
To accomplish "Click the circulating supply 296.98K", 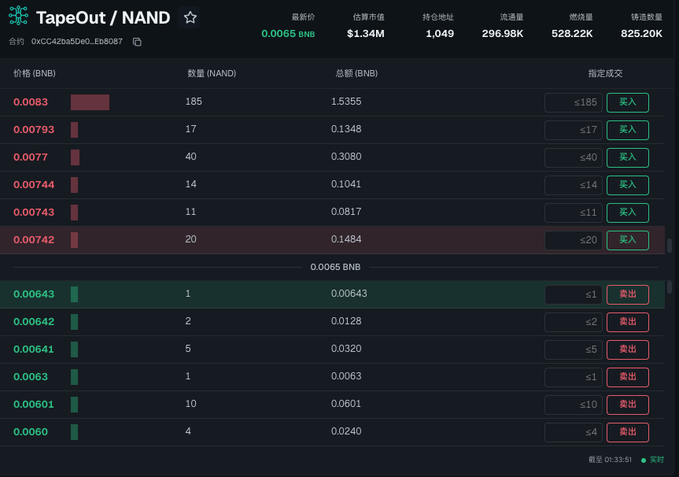I will (x=502, y=34).
